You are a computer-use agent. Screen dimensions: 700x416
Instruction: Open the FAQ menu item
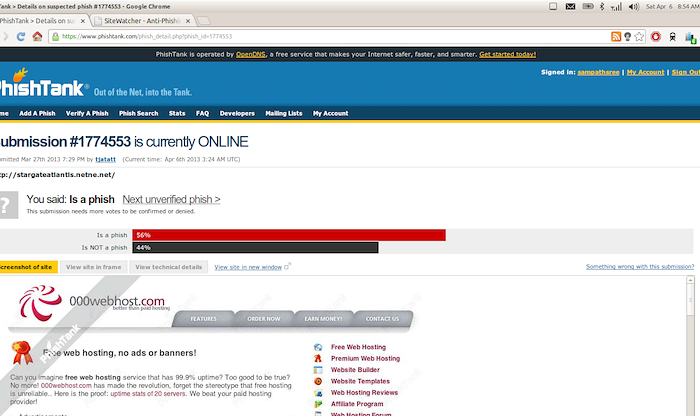tap(202, 113)
